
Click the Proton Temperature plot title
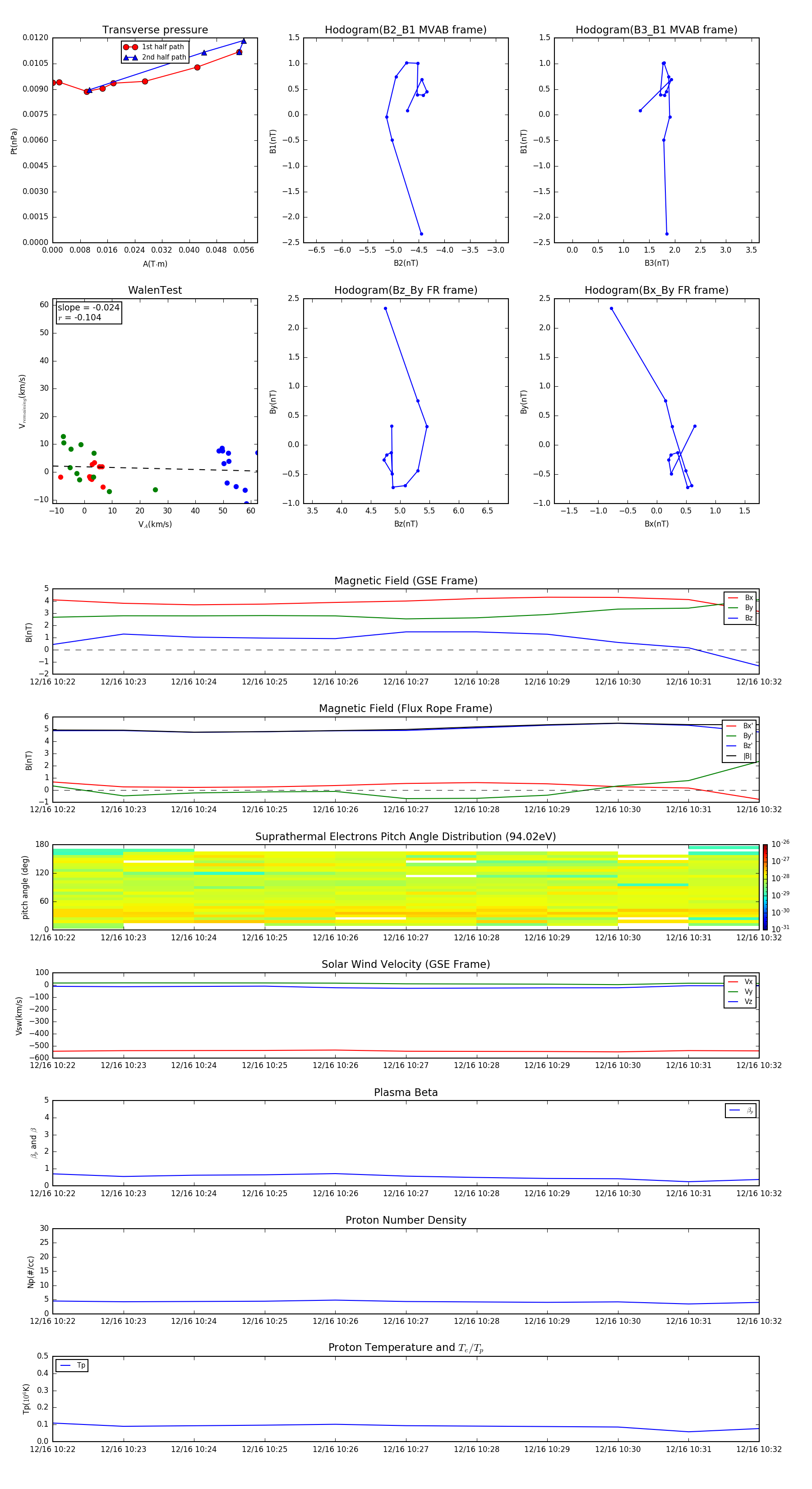406,1348
